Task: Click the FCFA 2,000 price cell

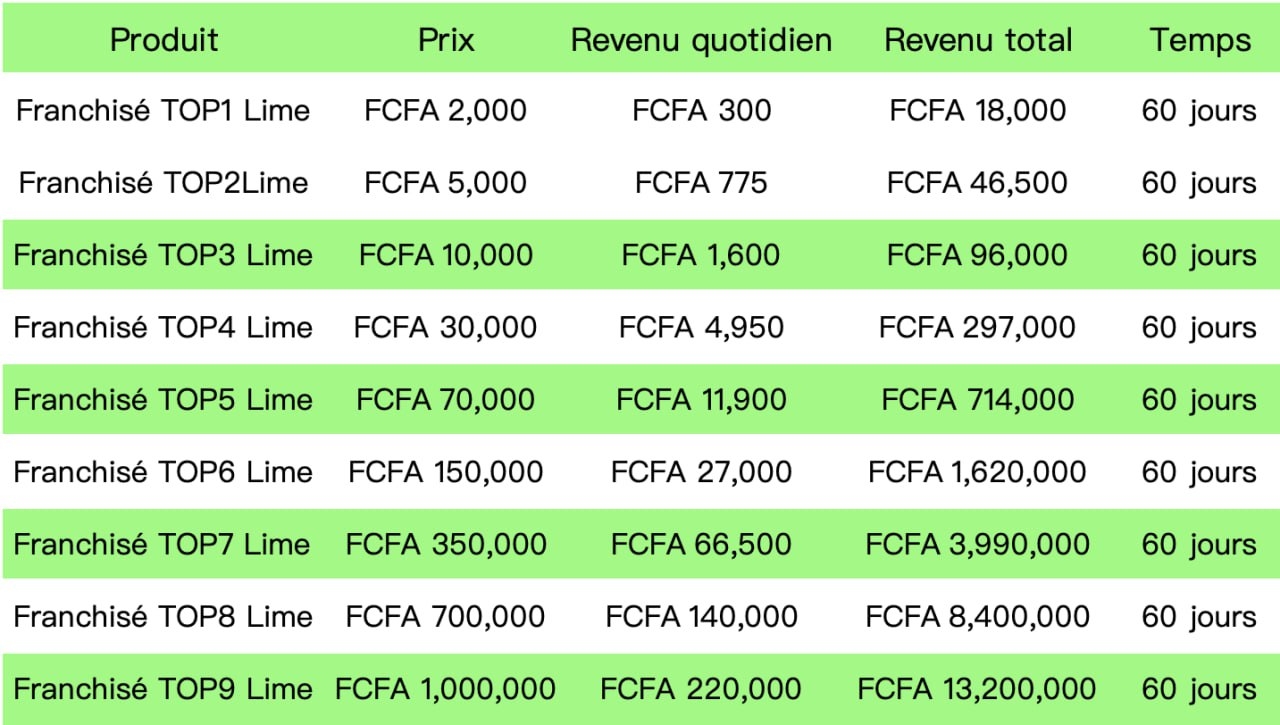Action: pyautogui.click(x=446, y=110)
